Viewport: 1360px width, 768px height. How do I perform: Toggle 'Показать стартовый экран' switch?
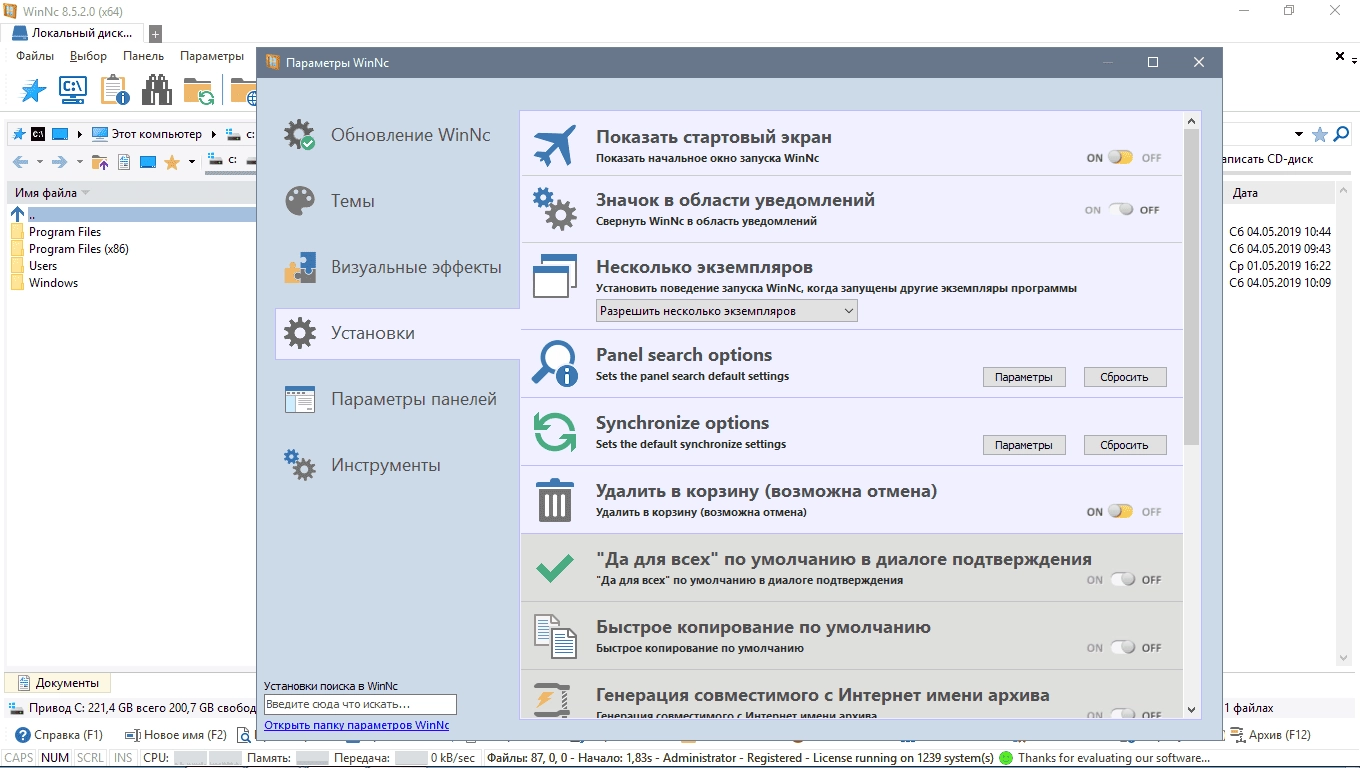click(x=1120, y=158)
